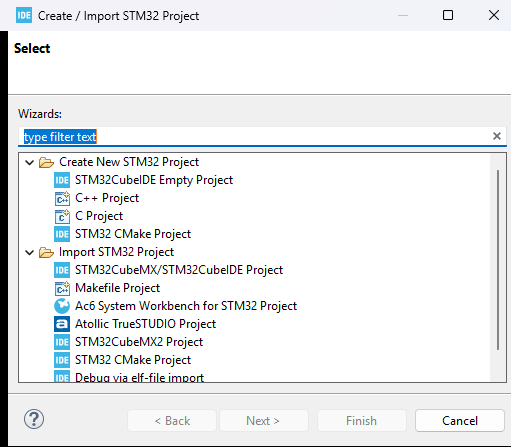
Task: Collapse the Create New STM32 Project group
Action: 30,162
